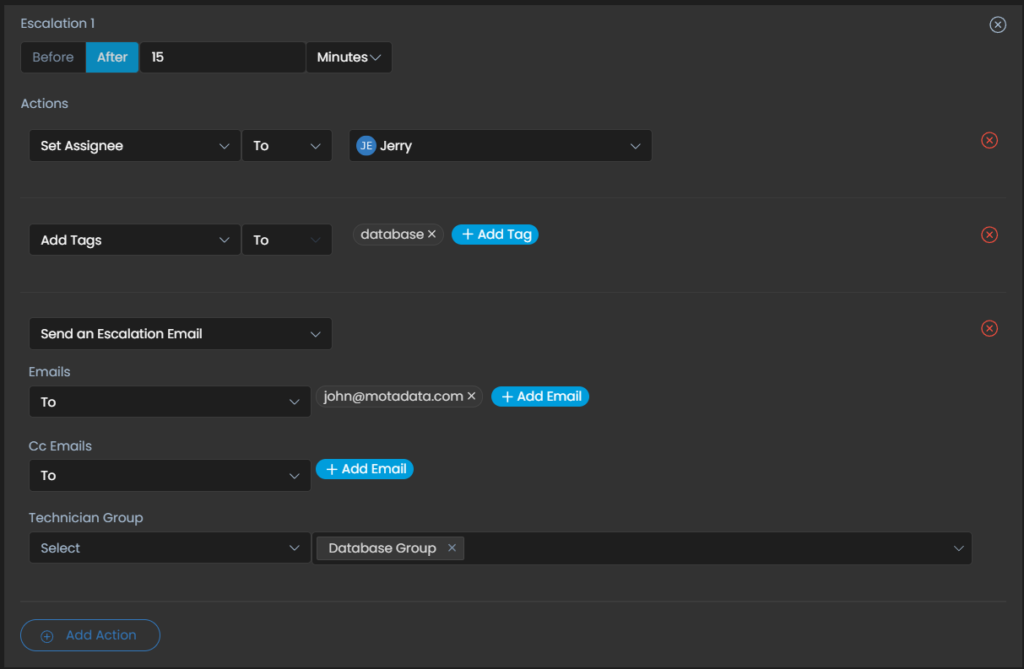
Task: Remove Database Group from technician groups
Action: click(452, 548)
